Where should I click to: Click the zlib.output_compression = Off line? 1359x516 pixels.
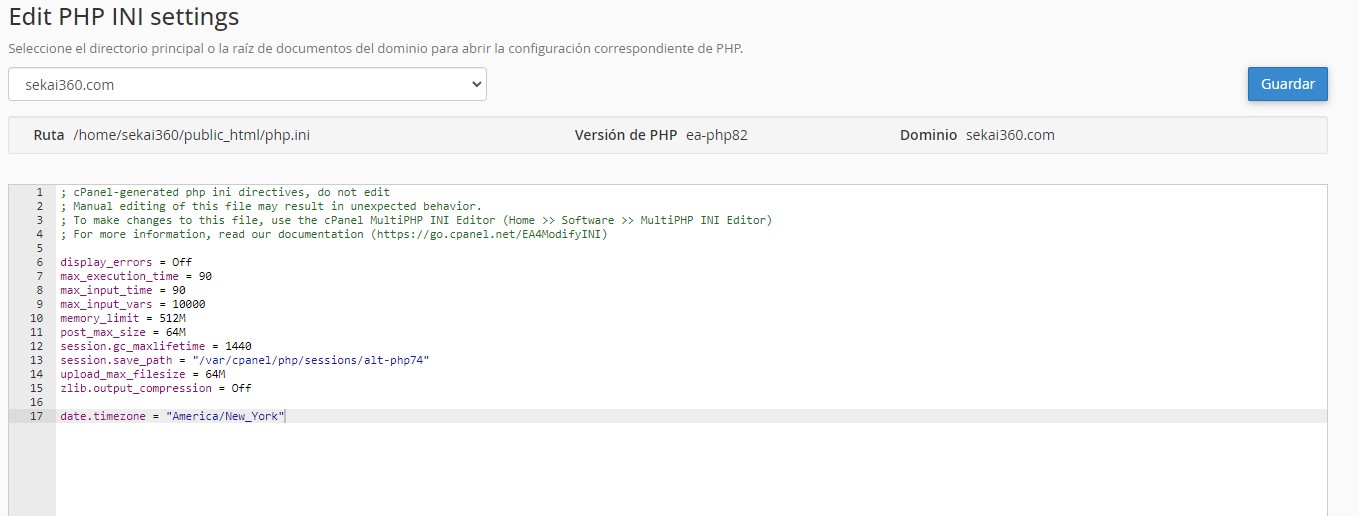pyautogui.click(x=156, y=388)
